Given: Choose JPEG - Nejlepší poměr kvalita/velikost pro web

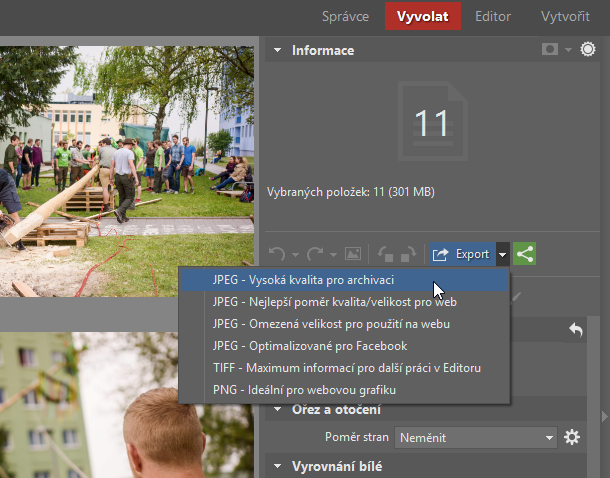Looking at the screenshot, I should [x=344, y=302].
